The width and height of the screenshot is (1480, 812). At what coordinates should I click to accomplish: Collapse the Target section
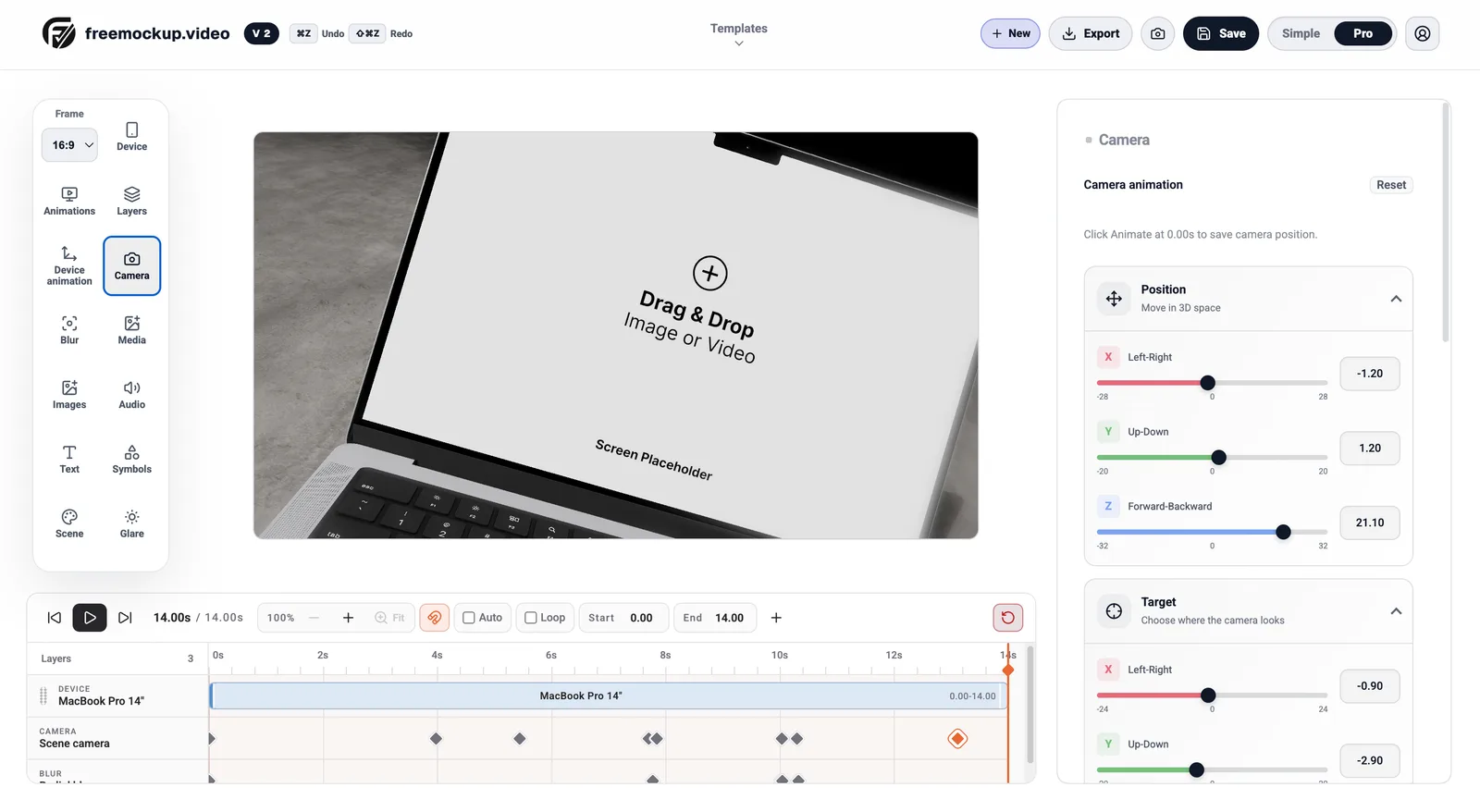click(x=1396, y=611)
